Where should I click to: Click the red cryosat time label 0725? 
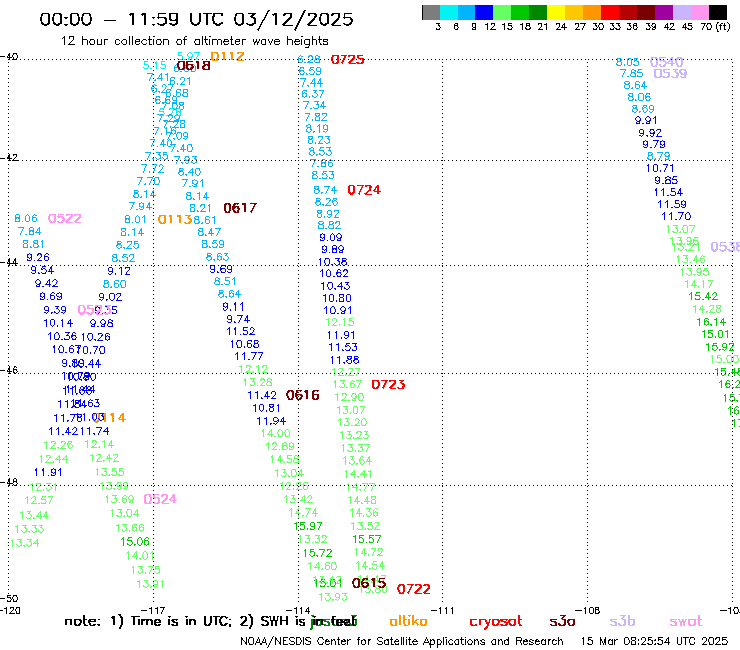(347, 59)
